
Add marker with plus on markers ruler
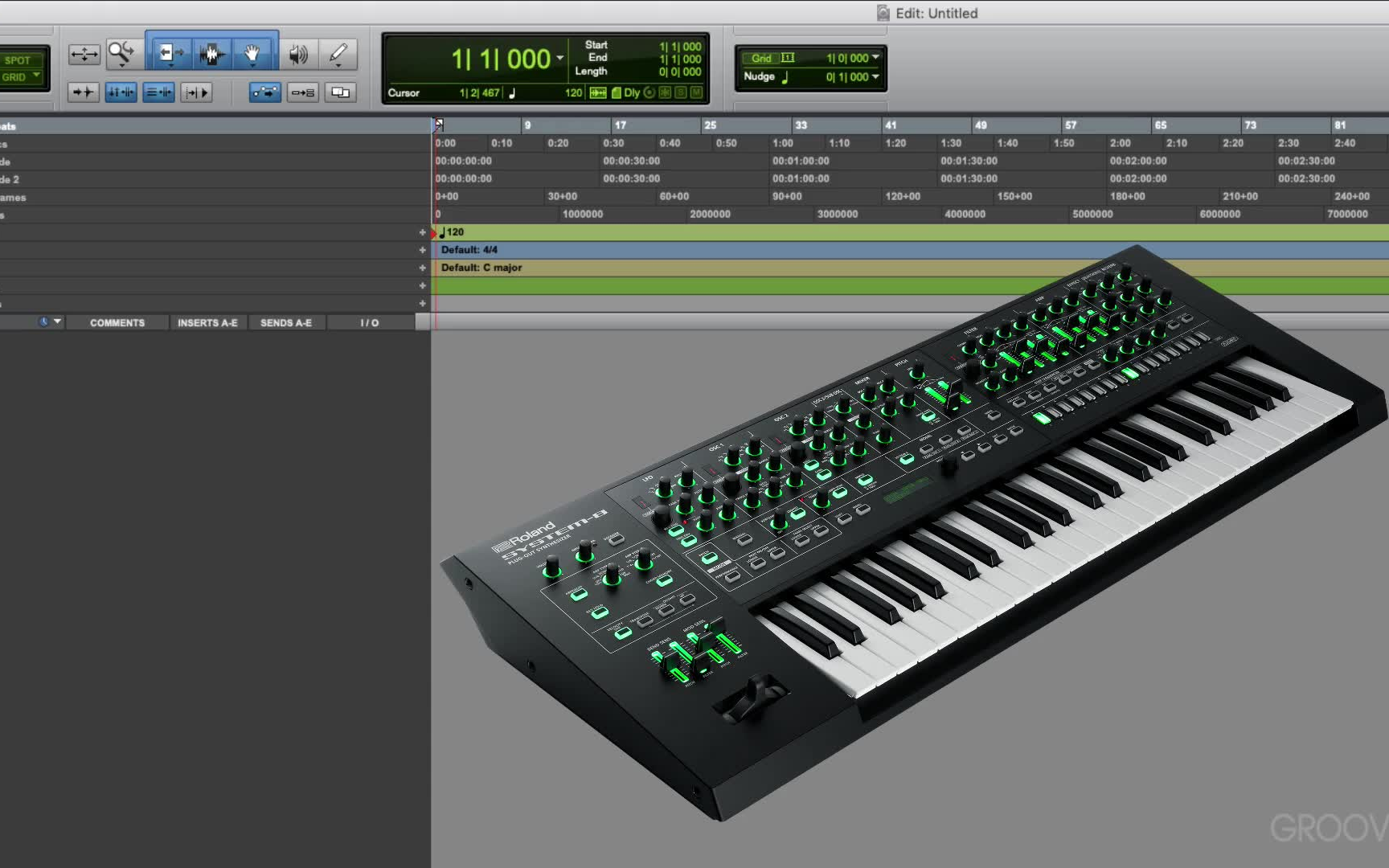[422, 304]
